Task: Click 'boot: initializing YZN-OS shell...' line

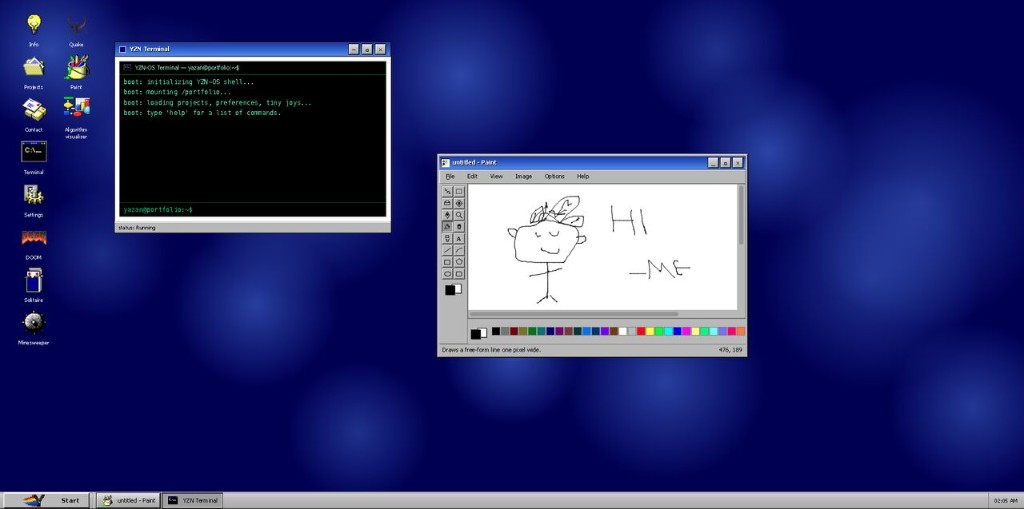Action: 189,82
